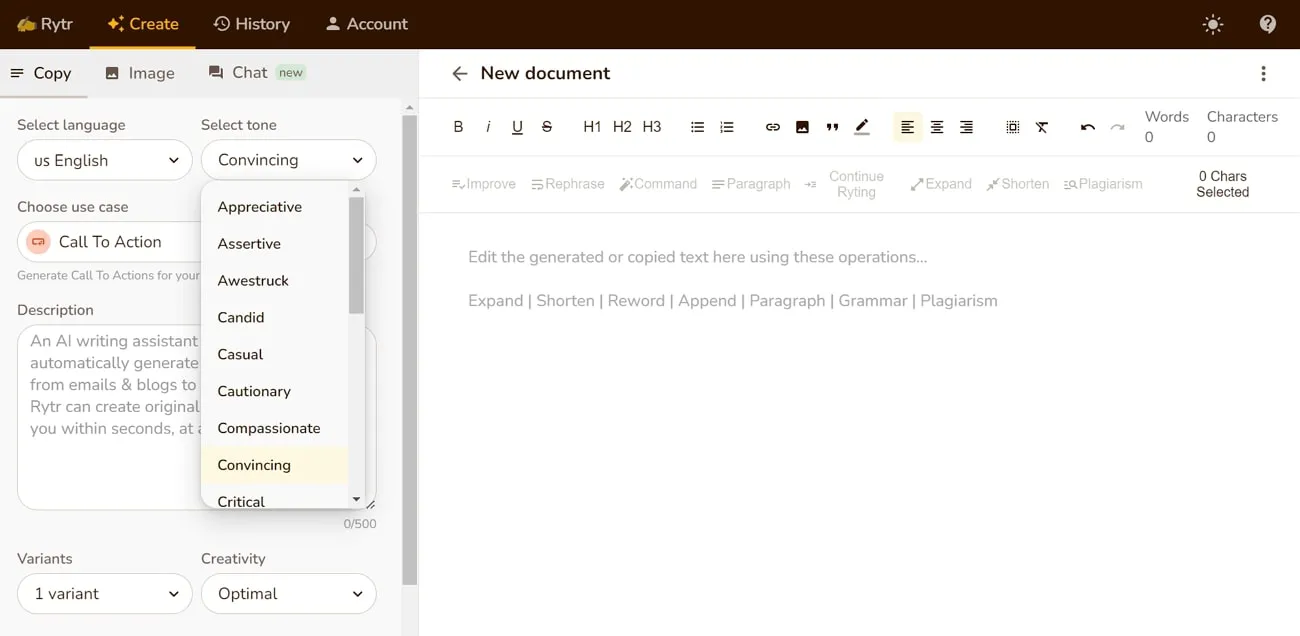Screen dimensions: 1300x636
Task: Undo the last edit
Action: click(1087, 127)
